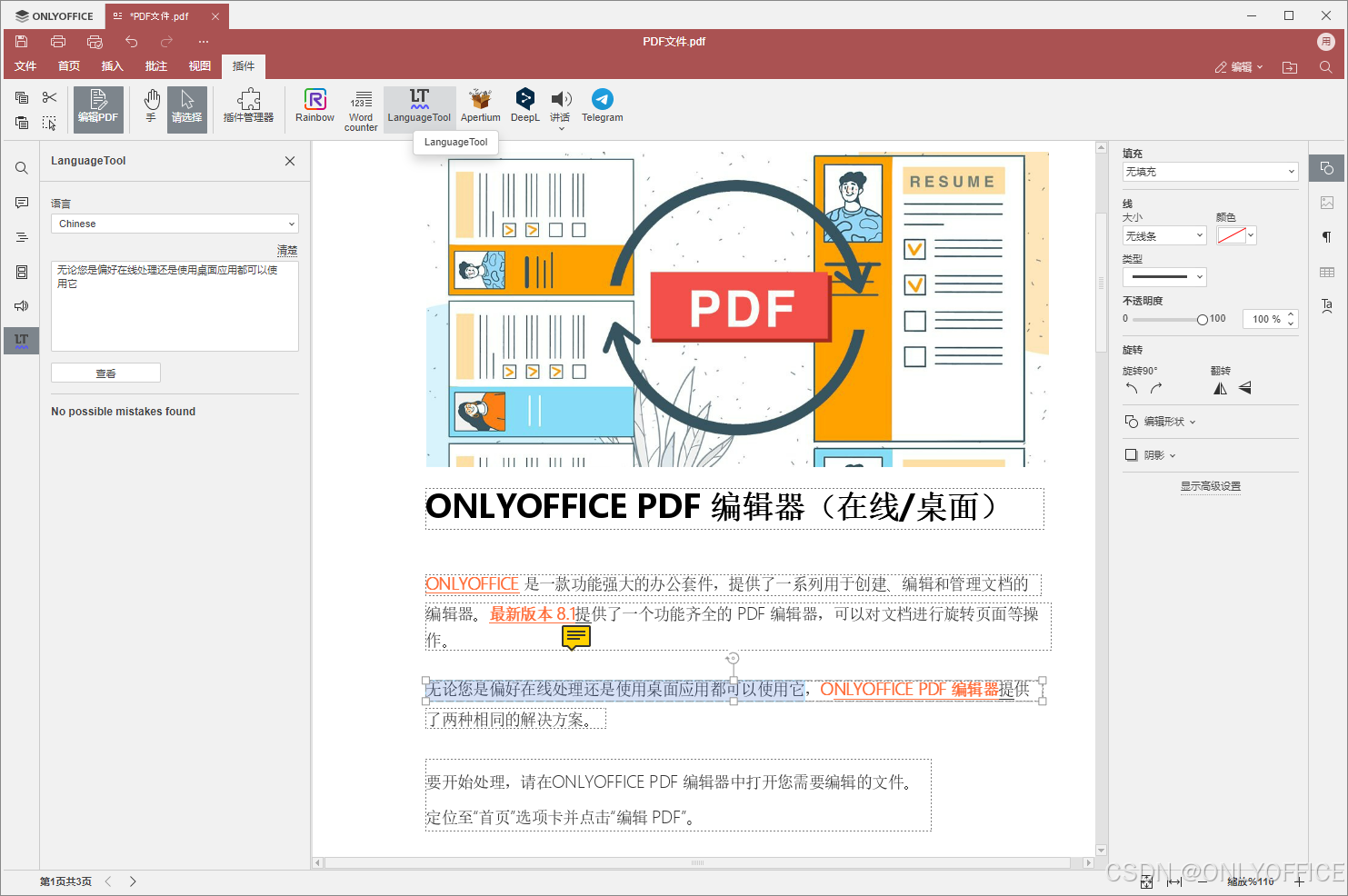Open paragraph settings in right sidebar
1348x896 pixels.
click(x=1327, y=237)
